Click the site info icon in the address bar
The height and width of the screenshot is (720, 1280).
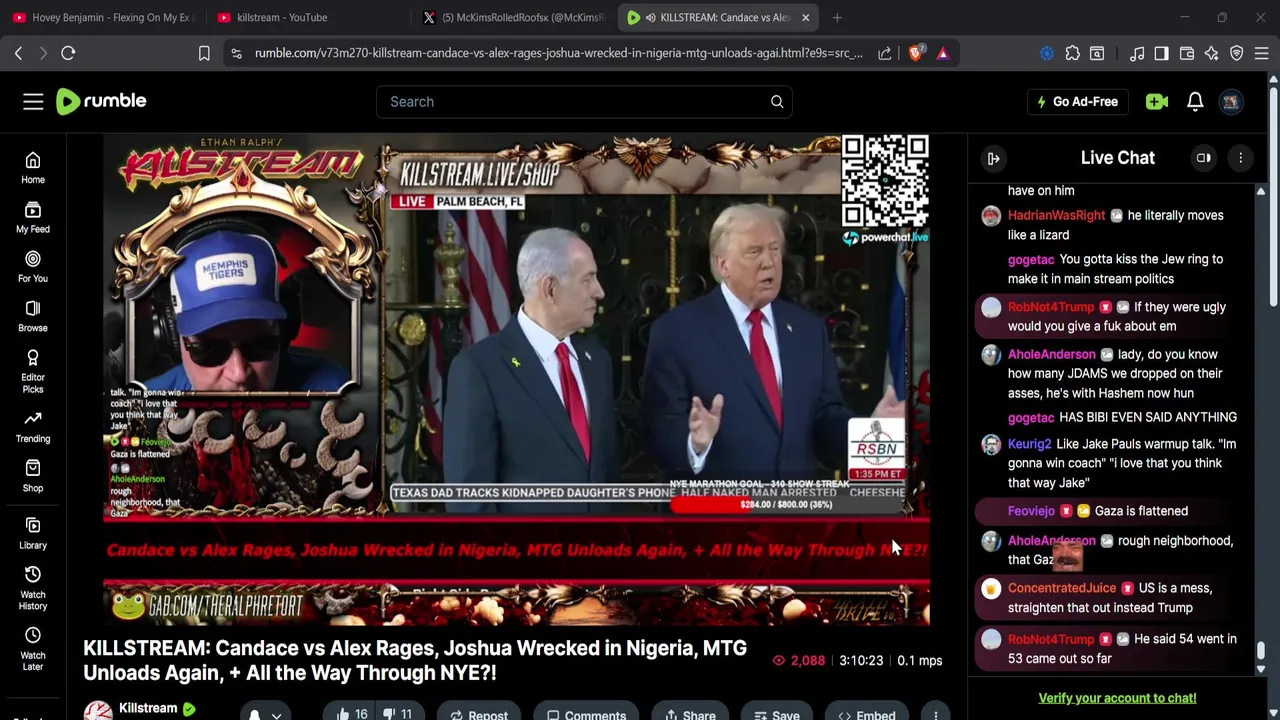(236, 53)
